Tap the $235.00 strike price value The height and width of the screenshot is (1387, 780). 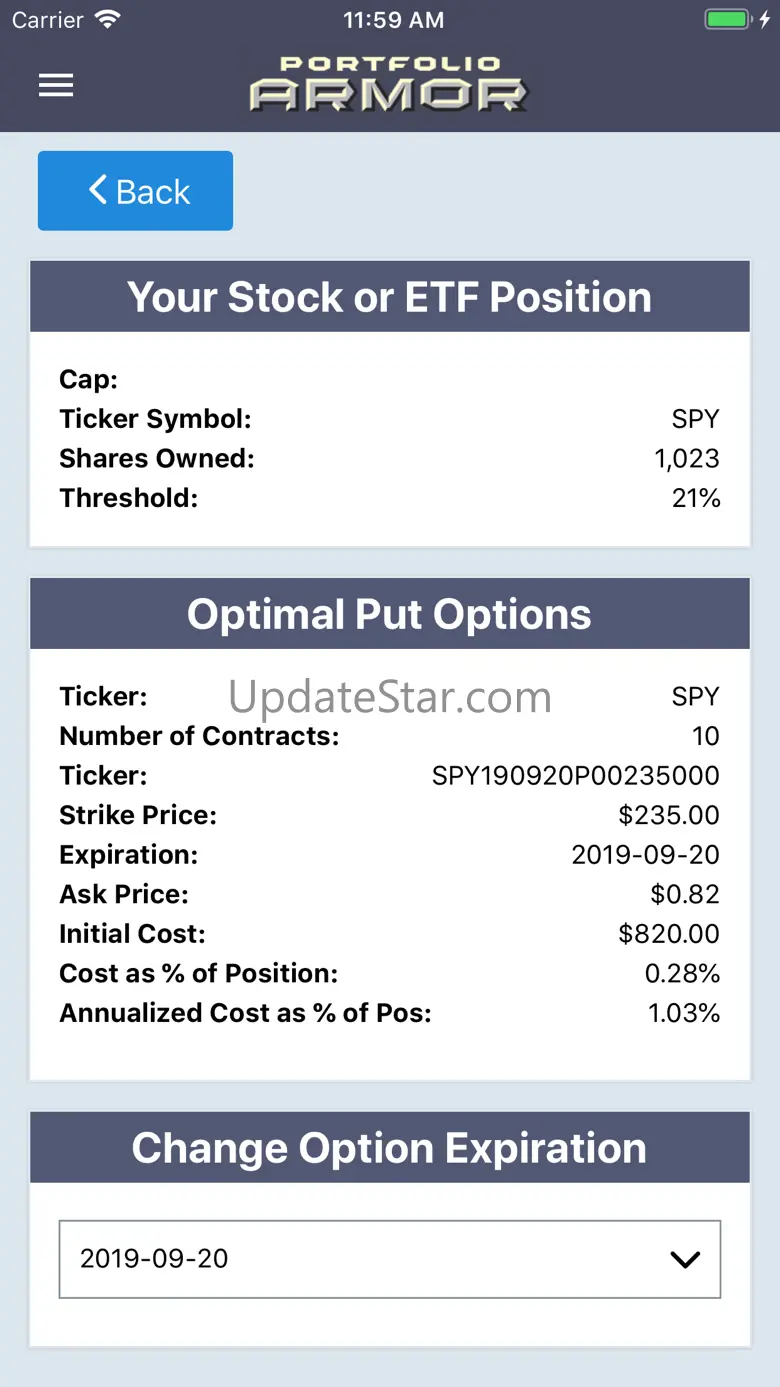[x=669, y=815]
